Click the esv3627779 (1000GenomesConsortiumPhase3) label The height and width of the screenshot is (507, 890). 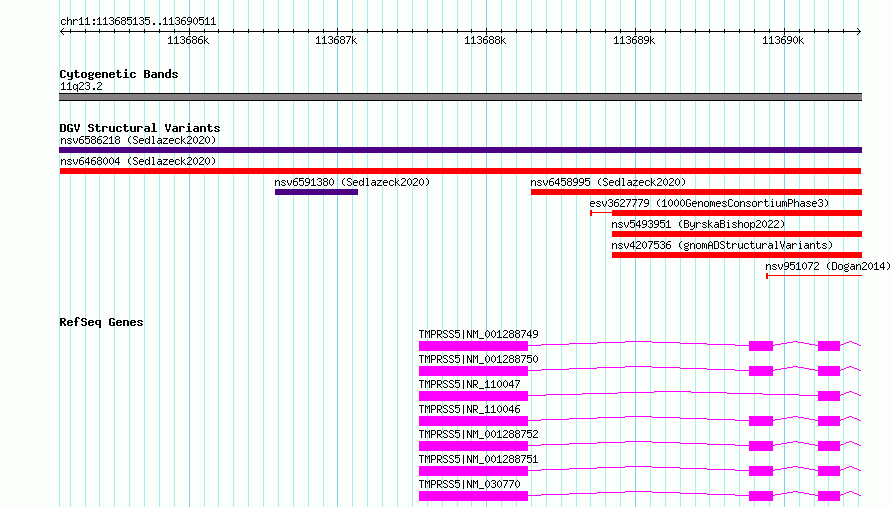click(x=709, y=203)
